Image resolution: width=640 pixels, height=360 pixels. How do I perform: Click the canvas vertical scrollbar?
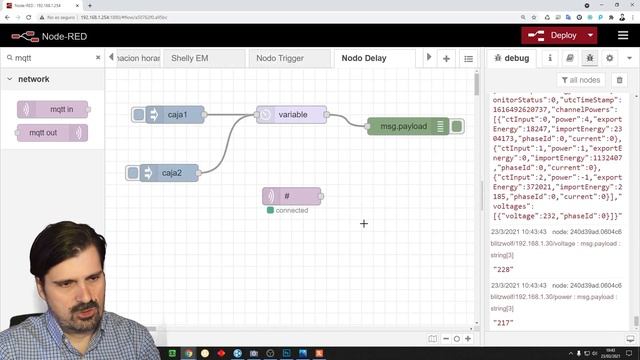[476, 84]
